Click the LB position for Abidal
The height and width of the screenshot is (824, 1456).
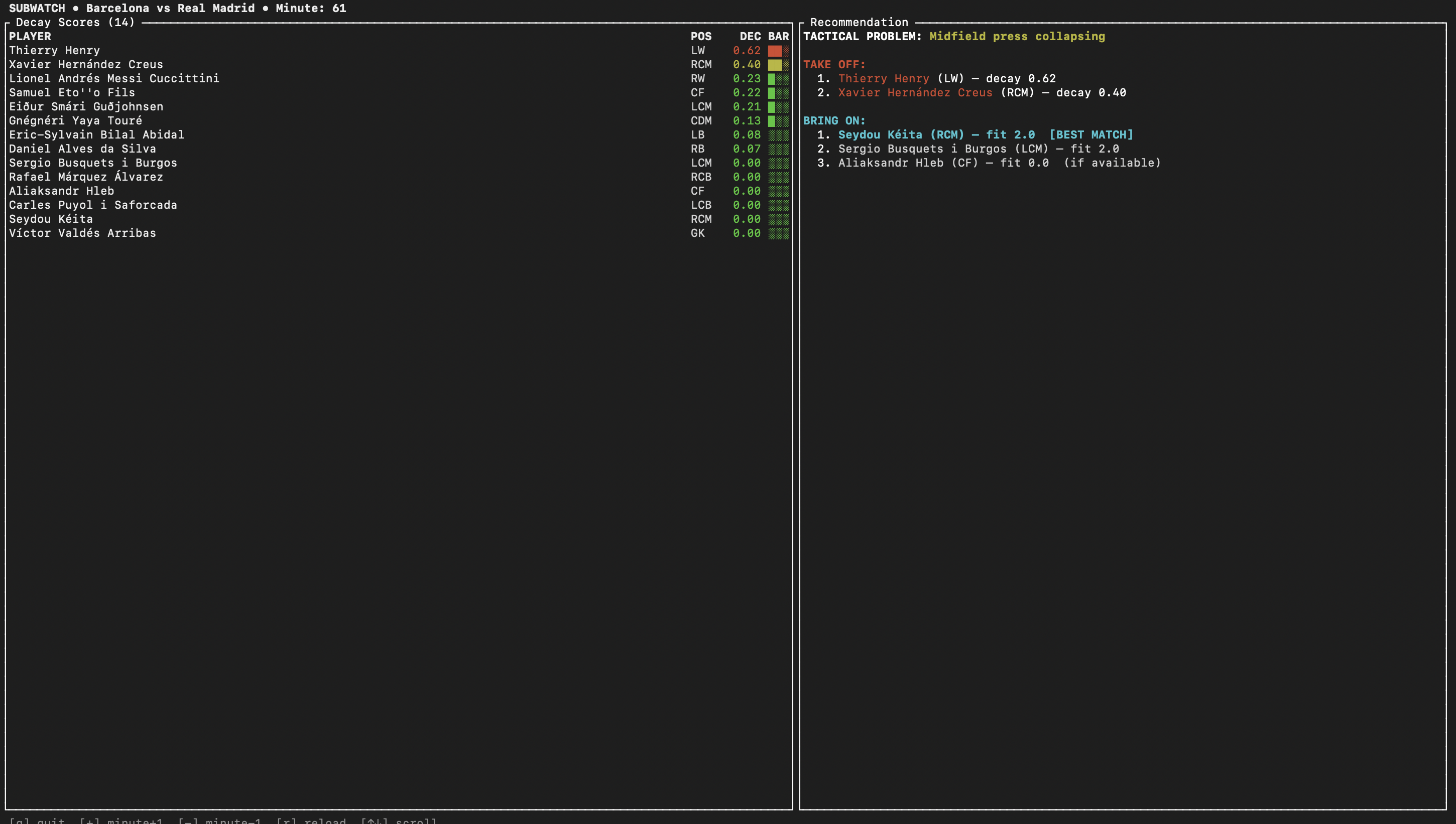click(697, 134)
